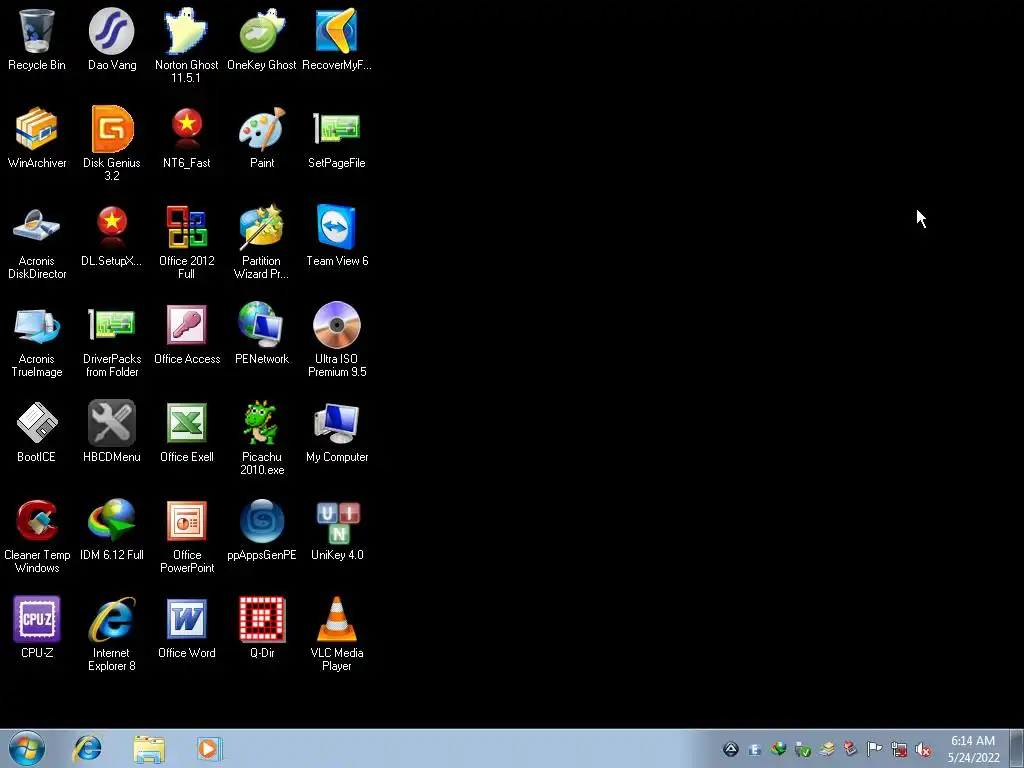1024x768 pixels.
Task: Select the My Computer icon
Action: click(x=337, y=431)
